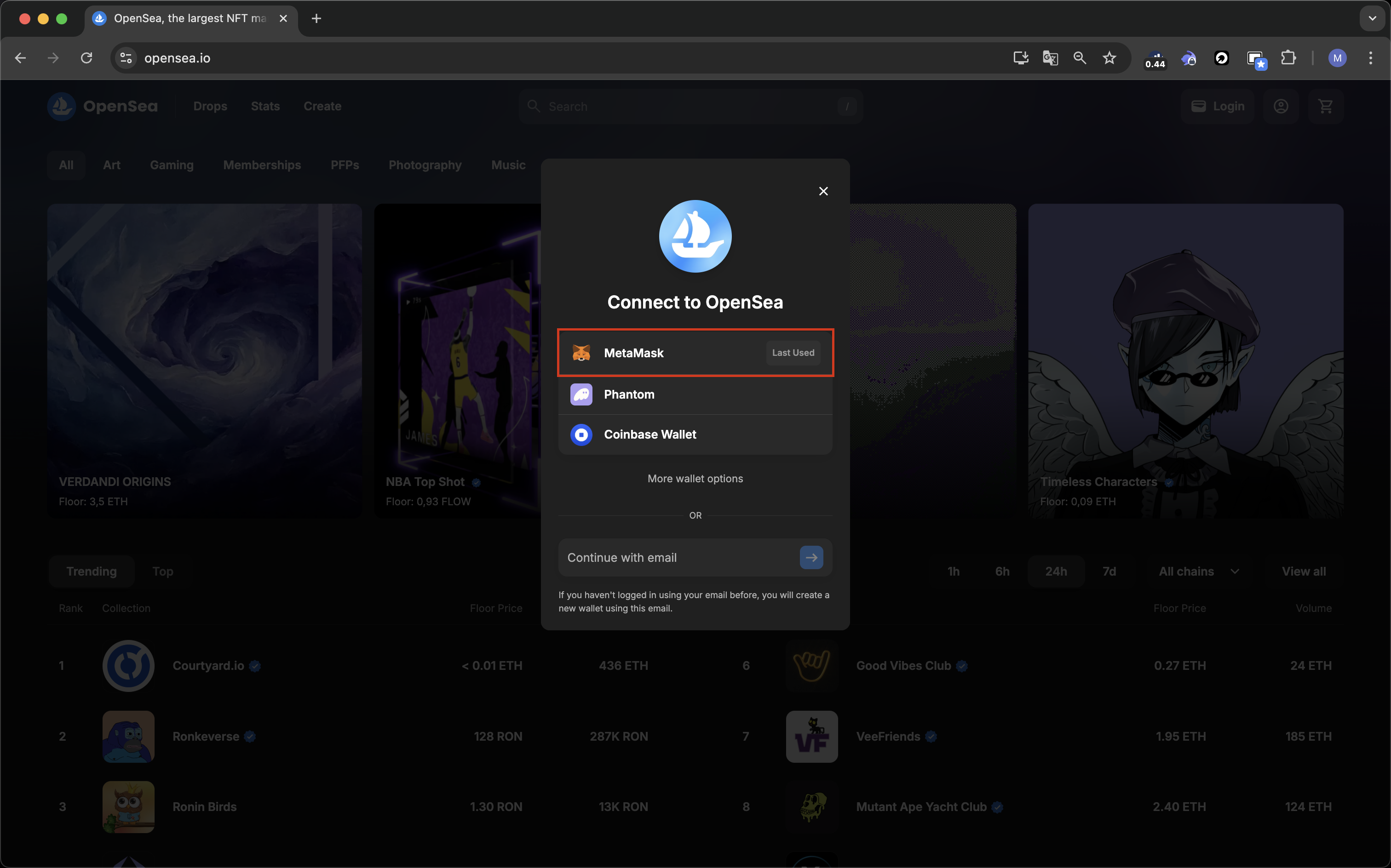Open the shopping cart icon
This screenshot has width=1391, height=868.
[x=1326, y=106]
